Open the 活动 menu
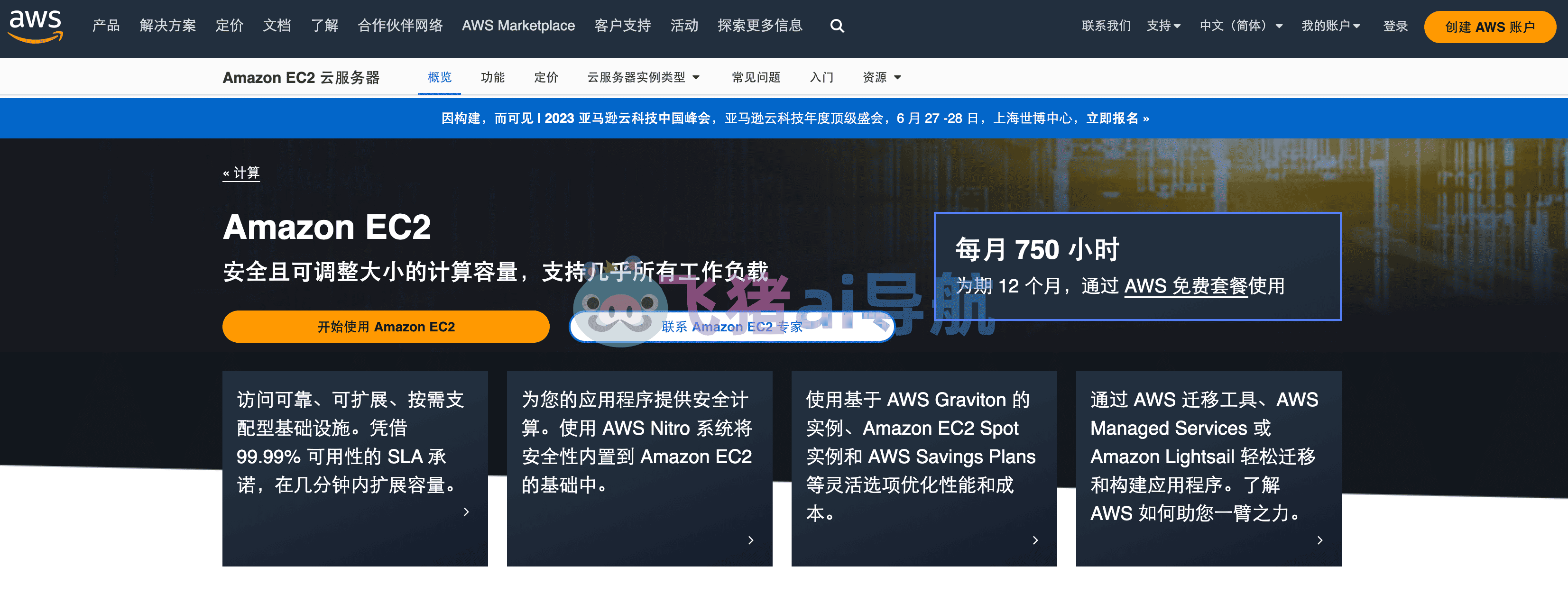Image resolution: width=1568 pixels, height=603 pixels. 684,26
